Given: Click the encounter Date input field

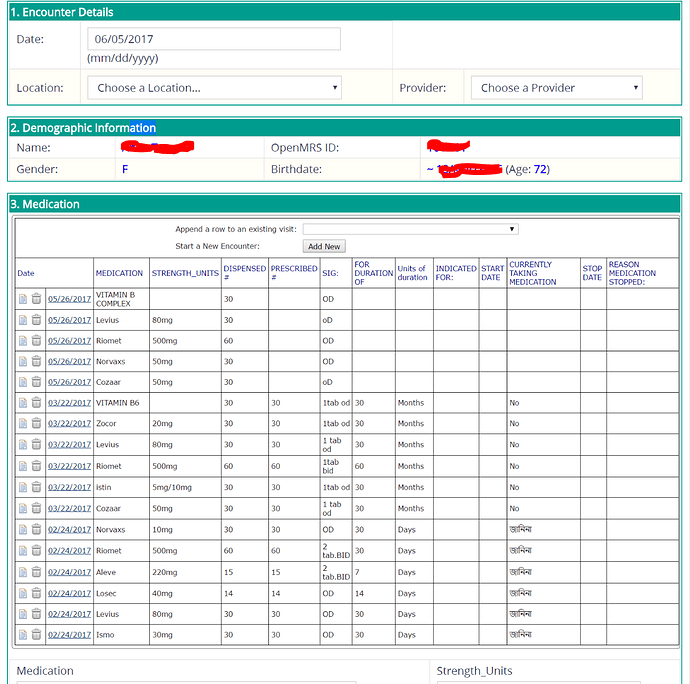Looking at the screenshot, I should pos(214,39).
